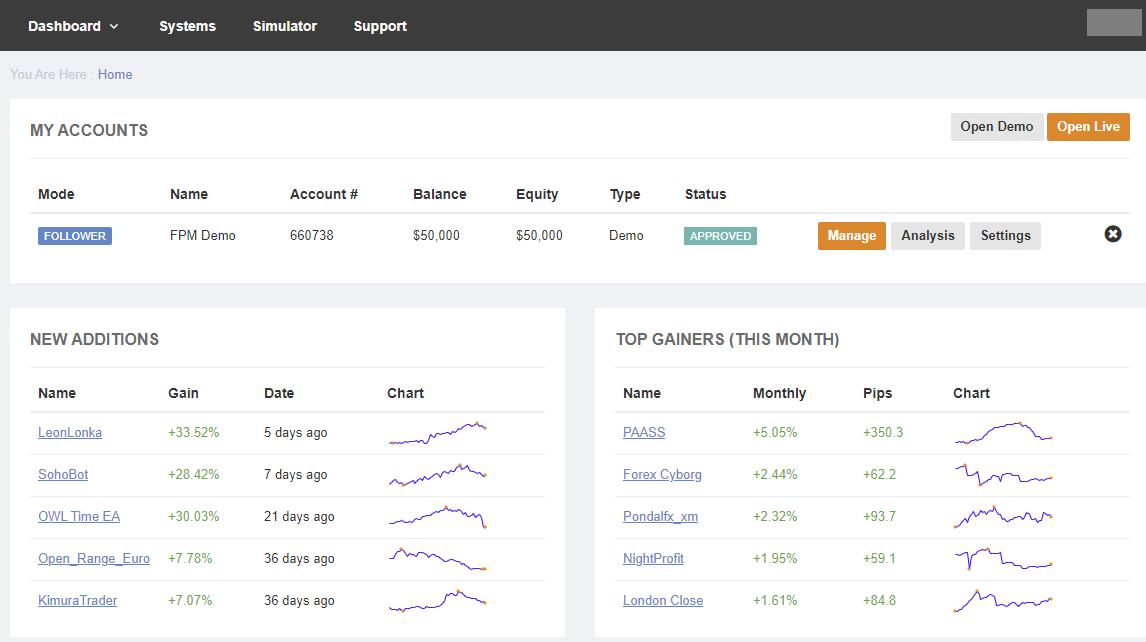Open the KimuraTrader system link

[x=77, y=600]
